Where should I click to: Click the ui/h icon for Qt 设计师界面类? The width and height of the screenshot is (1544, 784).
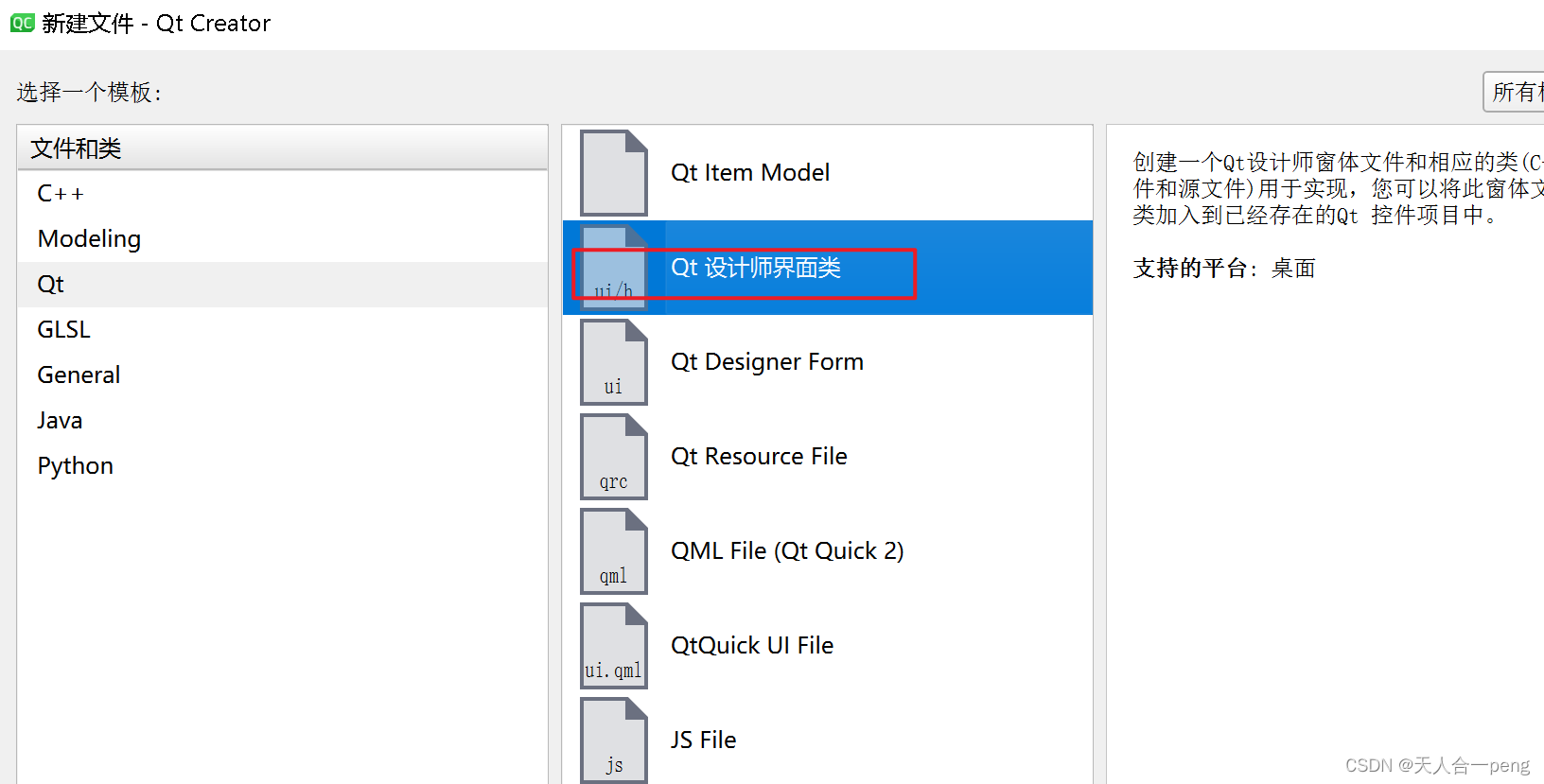(614, 268)
